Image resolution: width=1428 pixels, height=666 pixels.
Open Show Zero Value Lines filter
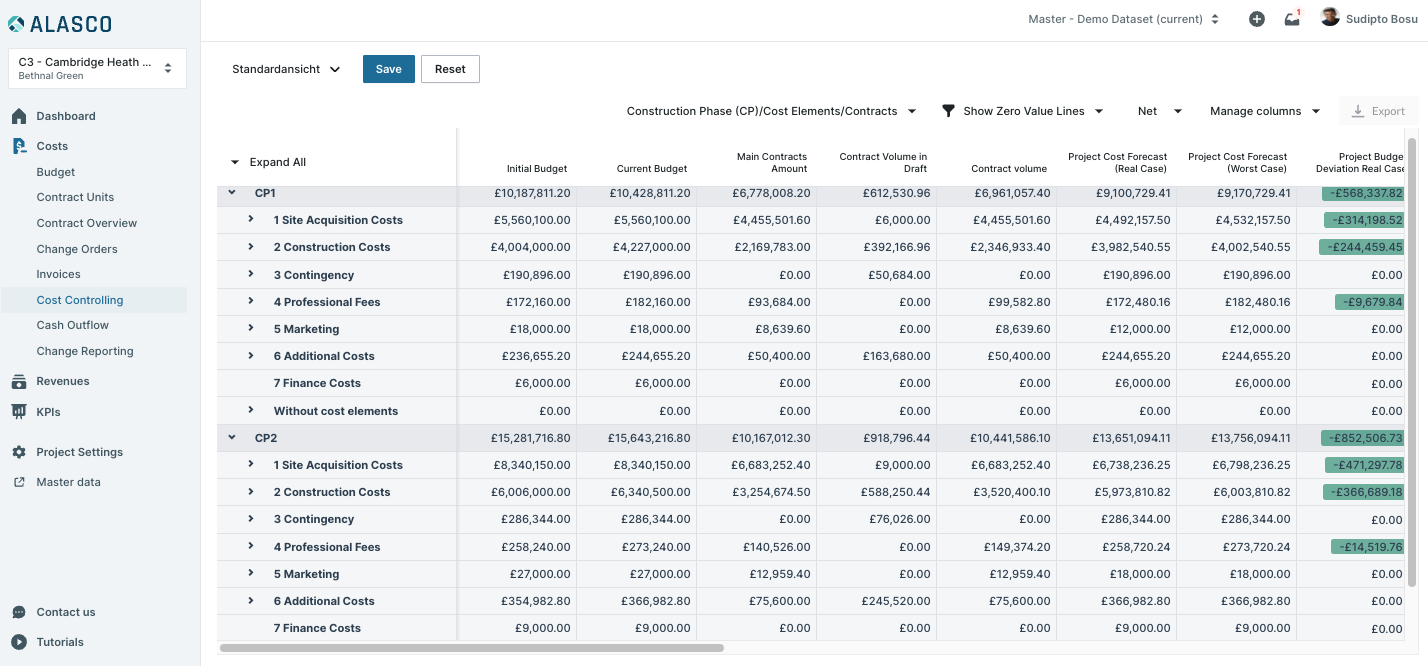point(1023,111)
